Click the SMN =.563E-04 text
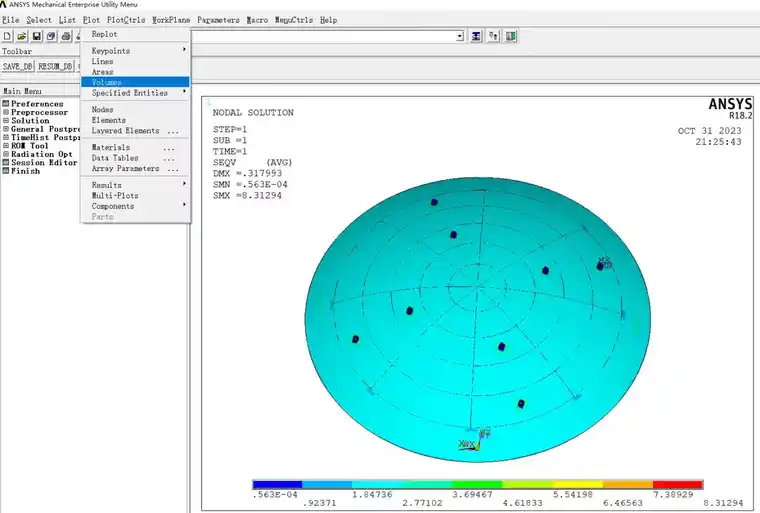760x513 pixels. coord(250,184)
